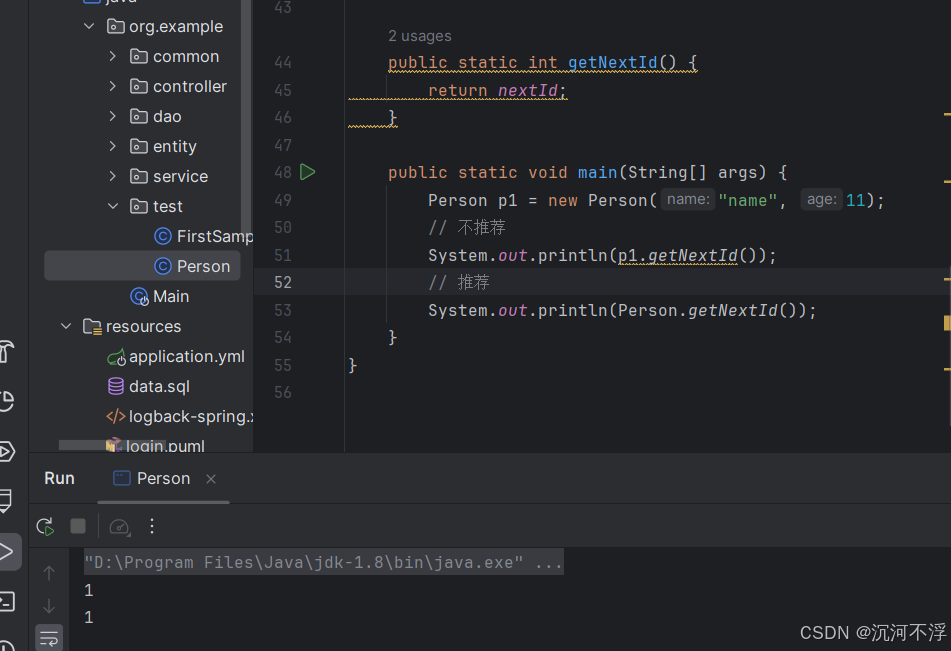Expand the controller package folder

coord(112,86)
